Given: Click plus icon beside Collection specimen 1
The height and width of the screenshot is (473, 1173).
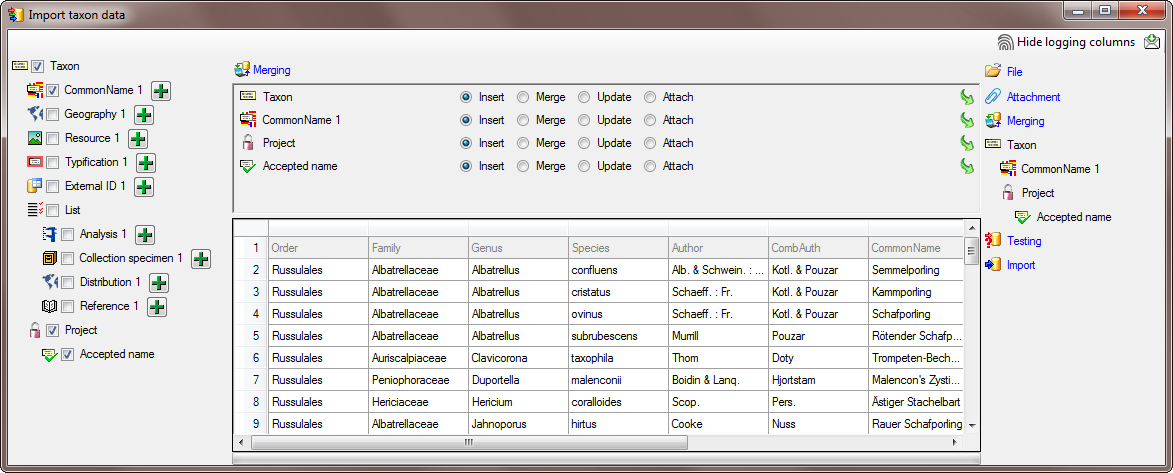Looking at the screenshot, I should [x=201, y=259].
